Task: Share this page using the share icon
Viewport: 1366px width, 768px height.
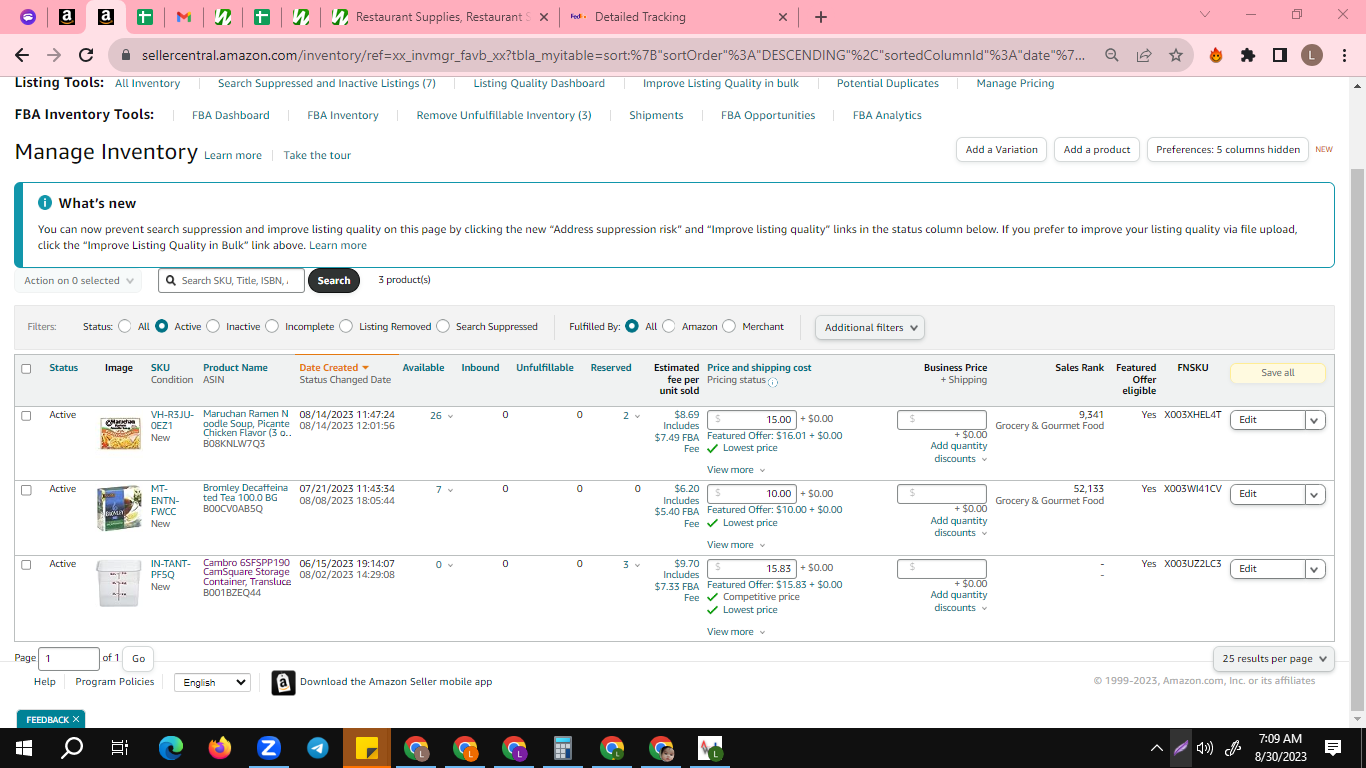Action: 1144,56
